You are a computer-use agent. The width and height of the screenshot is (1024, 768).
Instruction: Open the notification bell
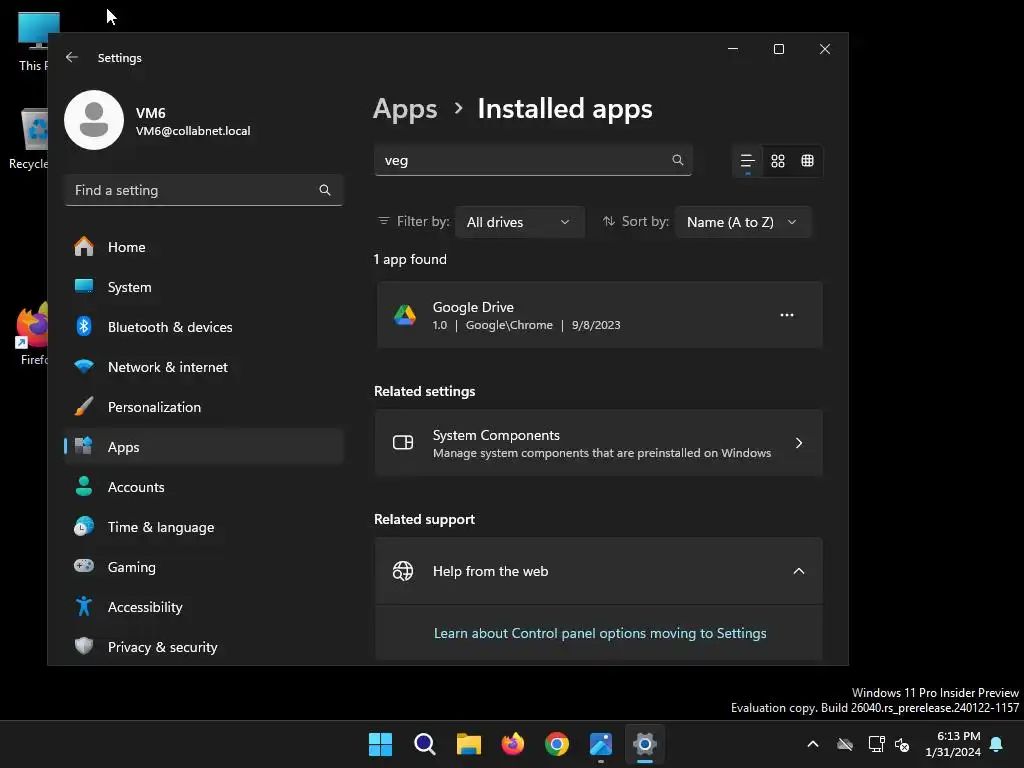[997, 744]
